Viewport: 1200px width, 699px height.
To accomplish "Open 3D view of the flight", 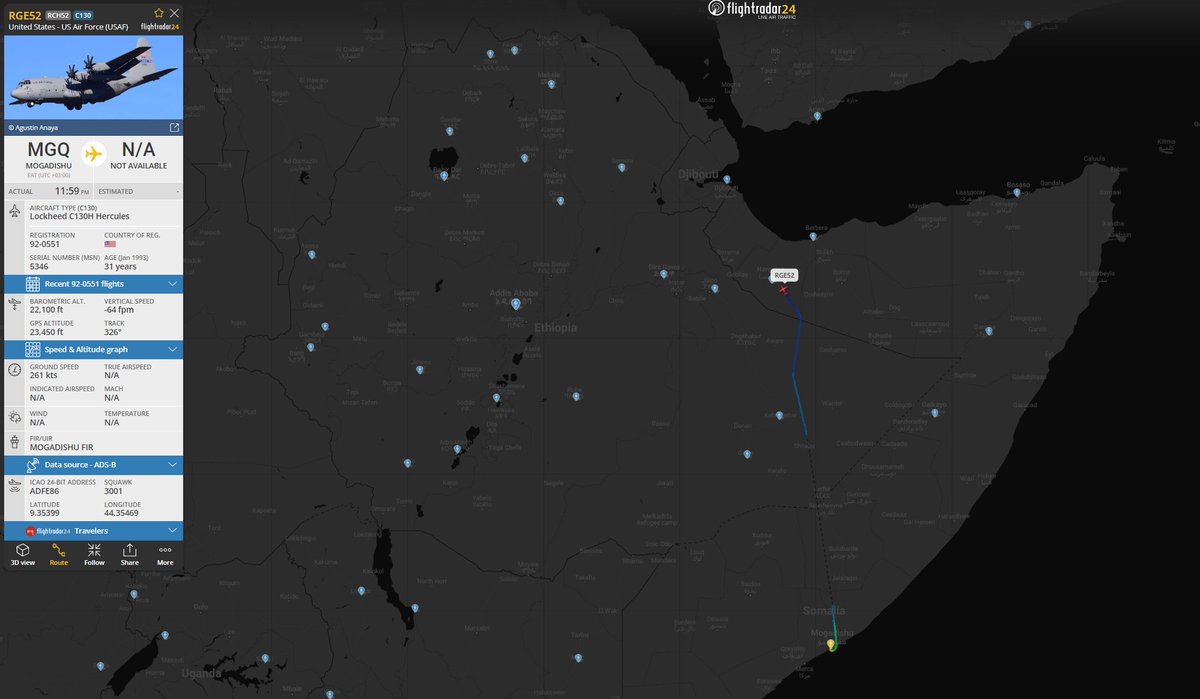I will point(22,555).
